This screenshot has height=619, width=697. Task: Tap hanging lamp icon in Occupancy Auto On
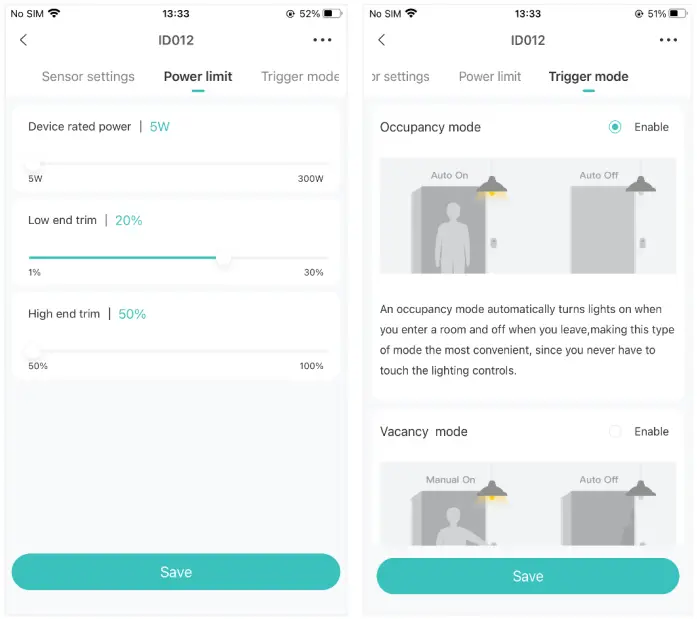(490, 186)
